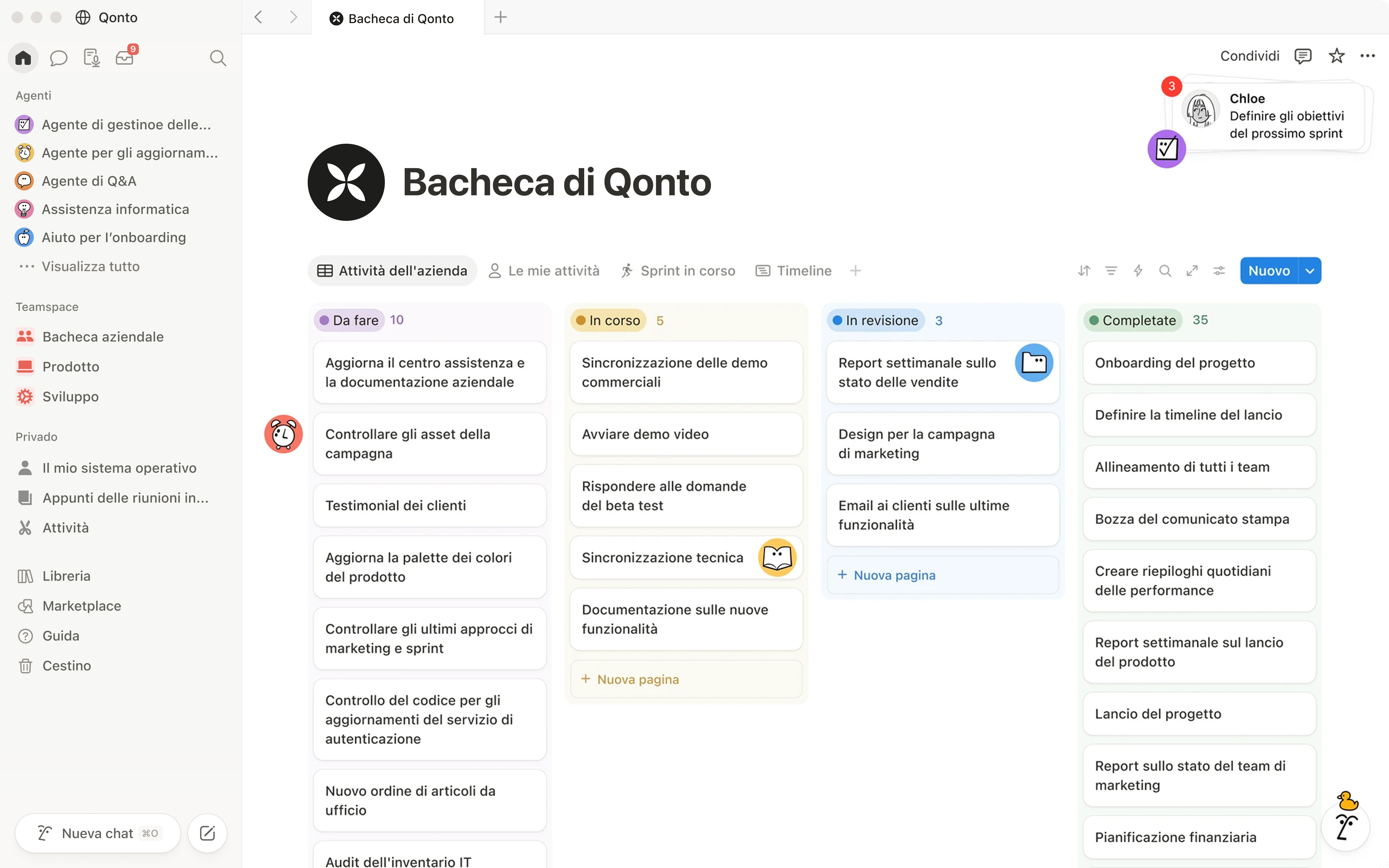1389x868 pixels.
Task: Start a Nueva chat
Action: (x=98, y=834)
